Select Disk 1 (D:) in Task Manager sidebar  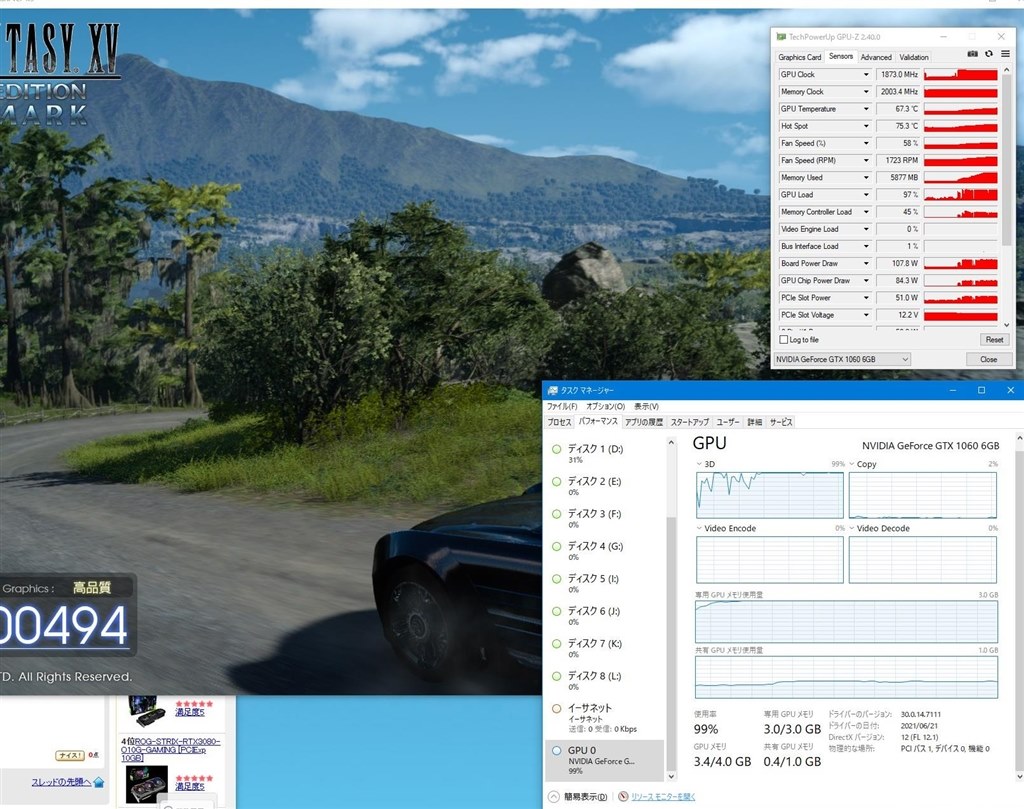605,453
